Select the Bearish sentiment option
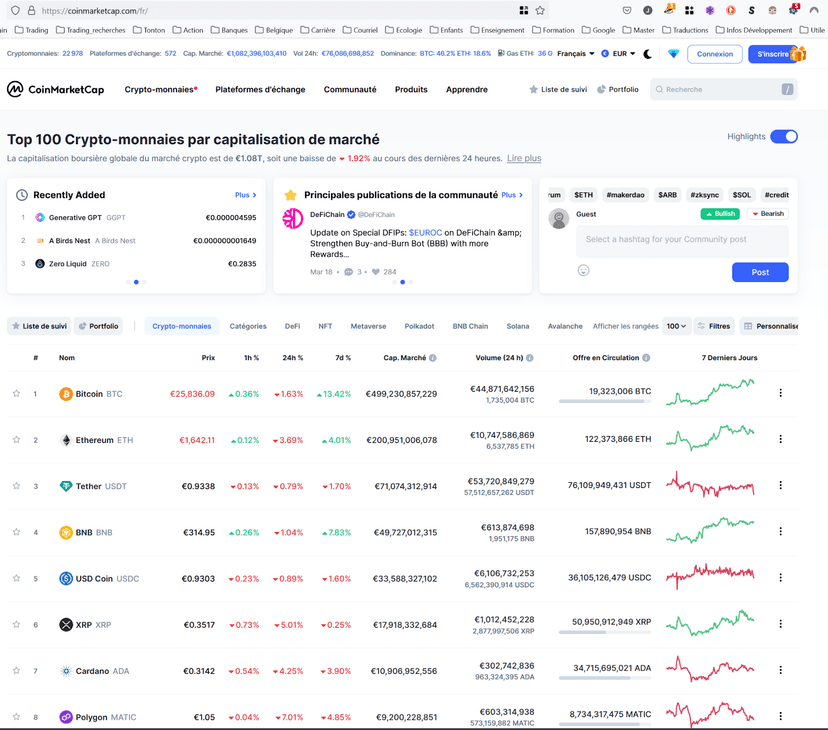Screen dimensions: 828x730 coord(768,213)
